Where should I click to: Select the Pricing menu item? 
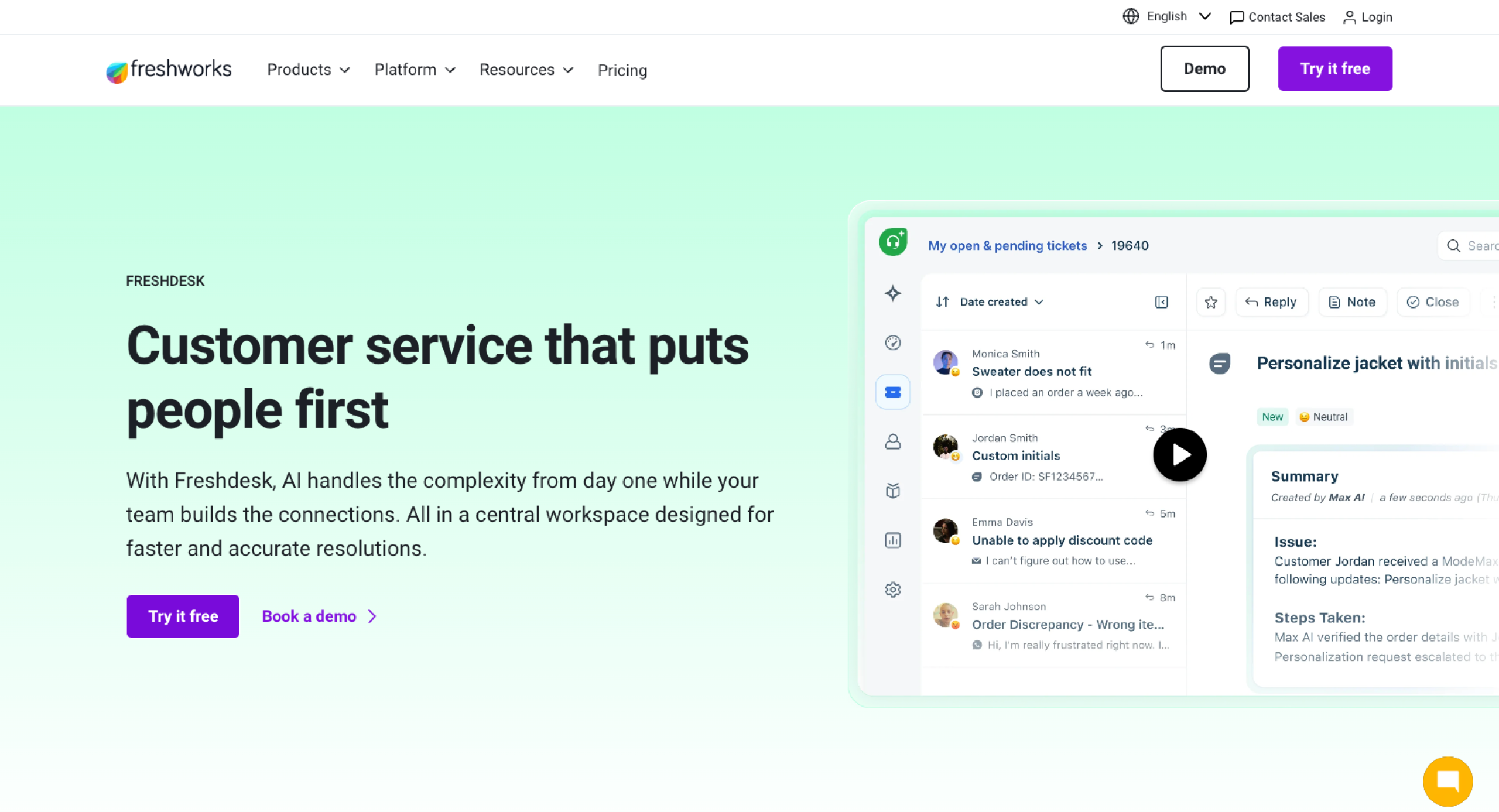click(x=622, y=70)
